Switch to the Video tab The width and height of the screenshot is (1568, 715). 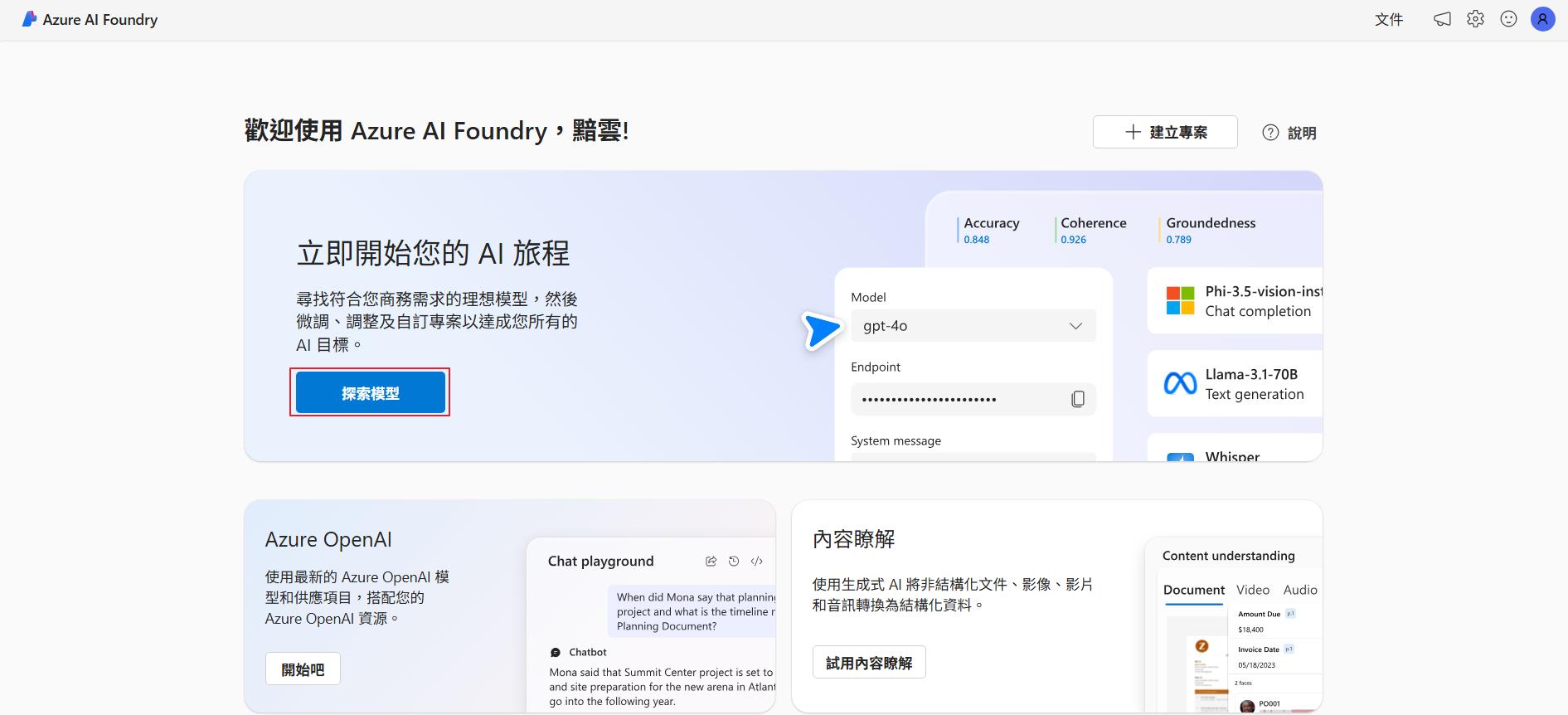(x=1252, y=590)
